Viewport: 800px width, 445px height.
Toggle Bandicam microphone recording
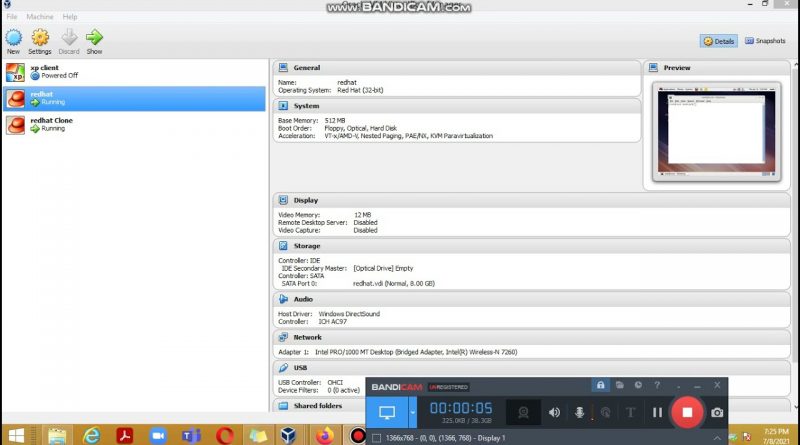pyautogui.click(x=580, y=412)
